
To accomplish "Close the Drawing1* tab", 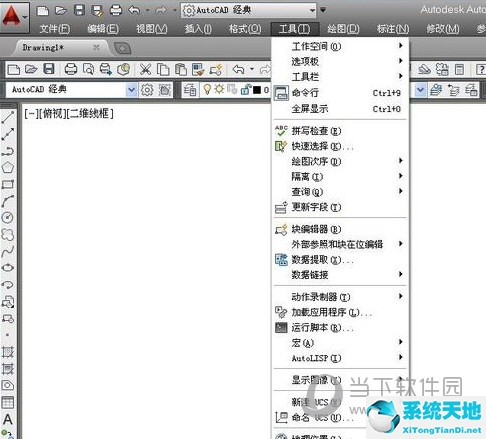I will click(96, 48).
